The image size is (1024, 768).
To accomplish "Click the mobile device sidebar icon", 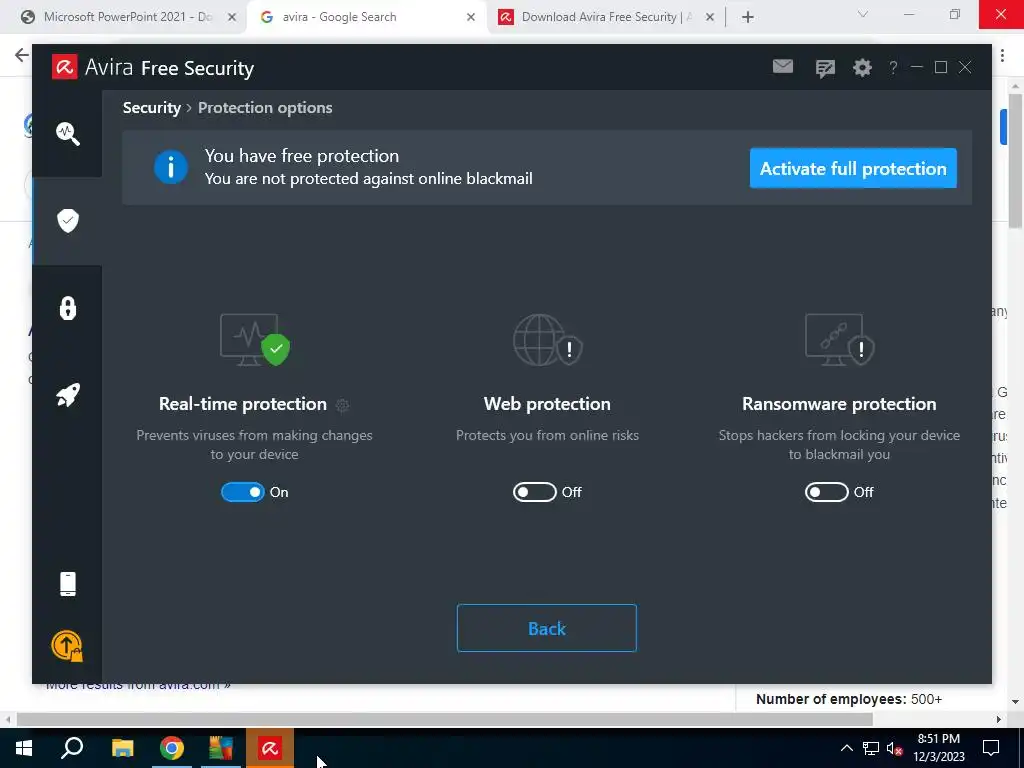I will [x=68, y=584].
